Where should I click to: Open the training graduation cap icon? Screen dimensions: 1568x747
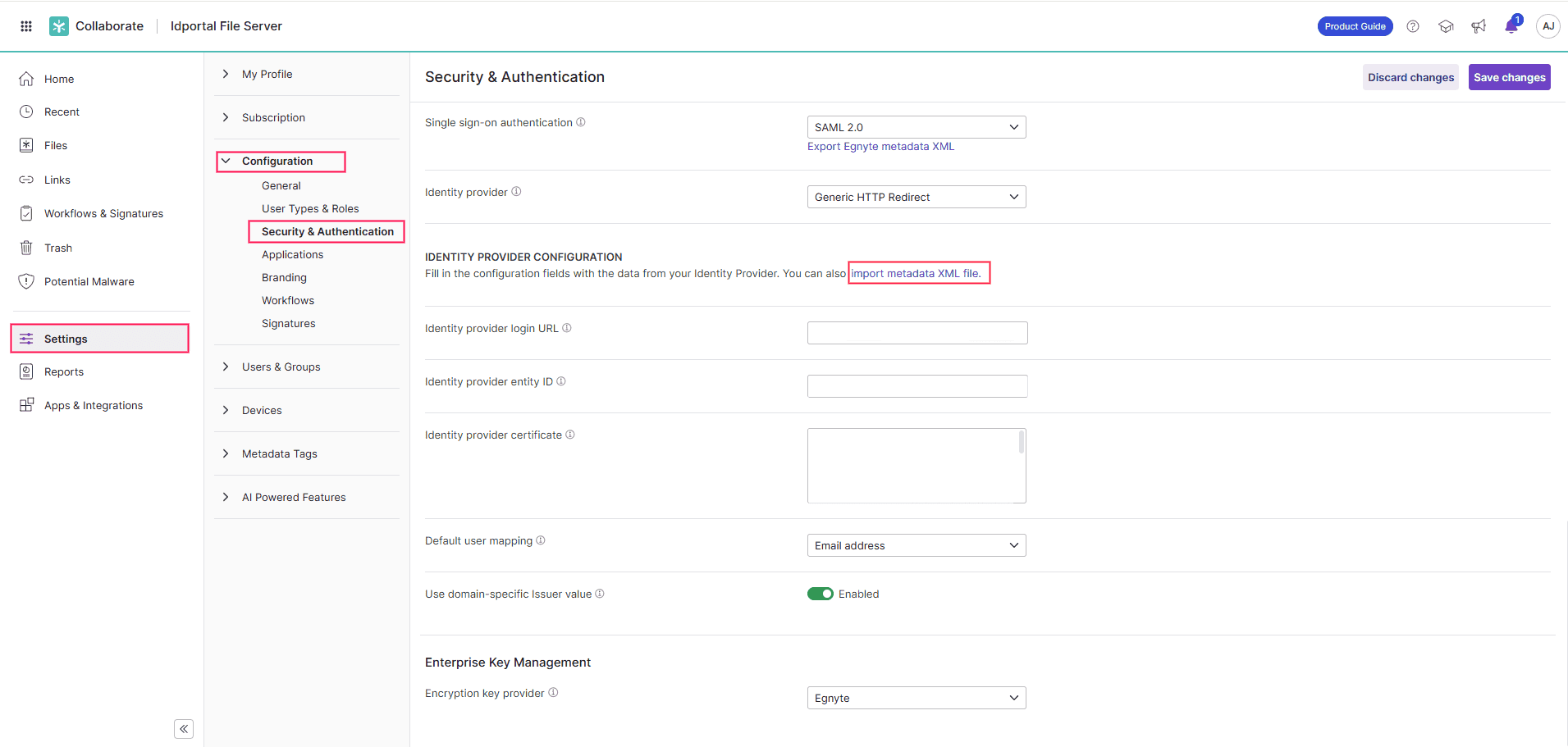point(1446,25)
